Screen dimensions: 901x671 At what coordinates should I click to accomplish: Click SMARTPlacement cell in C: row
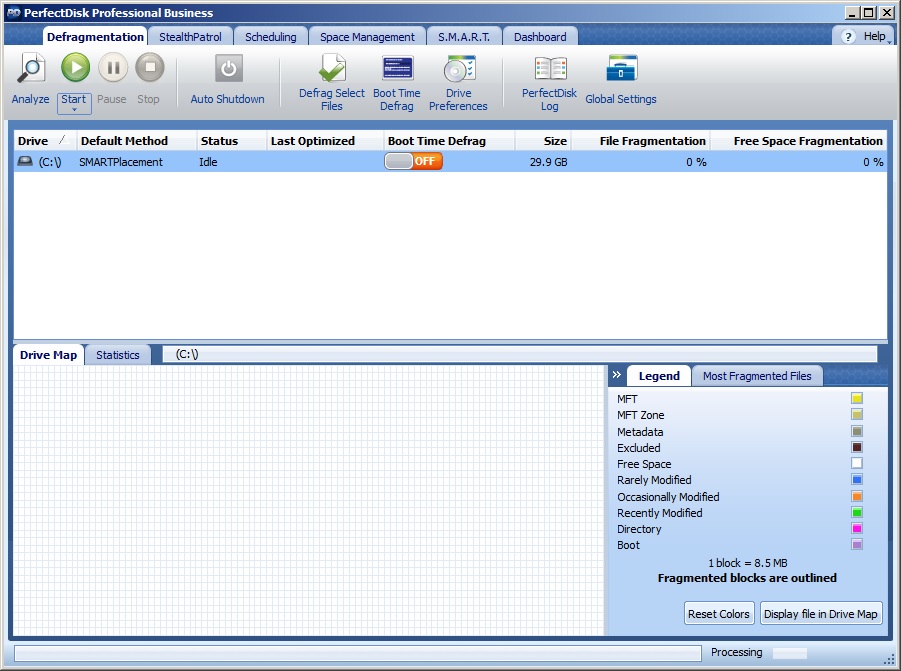121,162
